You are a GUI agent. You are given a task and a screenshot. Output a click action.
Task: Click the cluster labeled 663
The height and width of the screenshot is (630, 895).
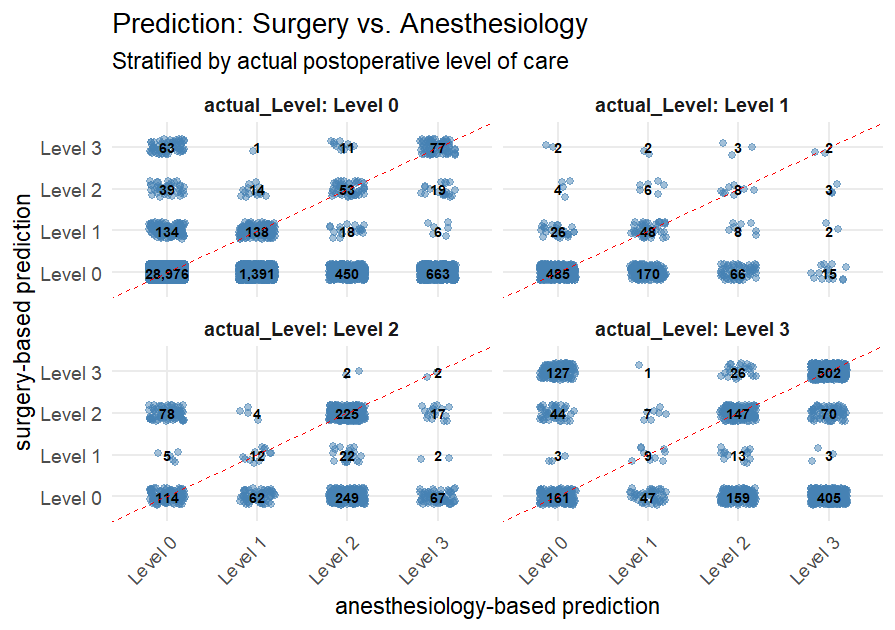(x=437, y=273)
